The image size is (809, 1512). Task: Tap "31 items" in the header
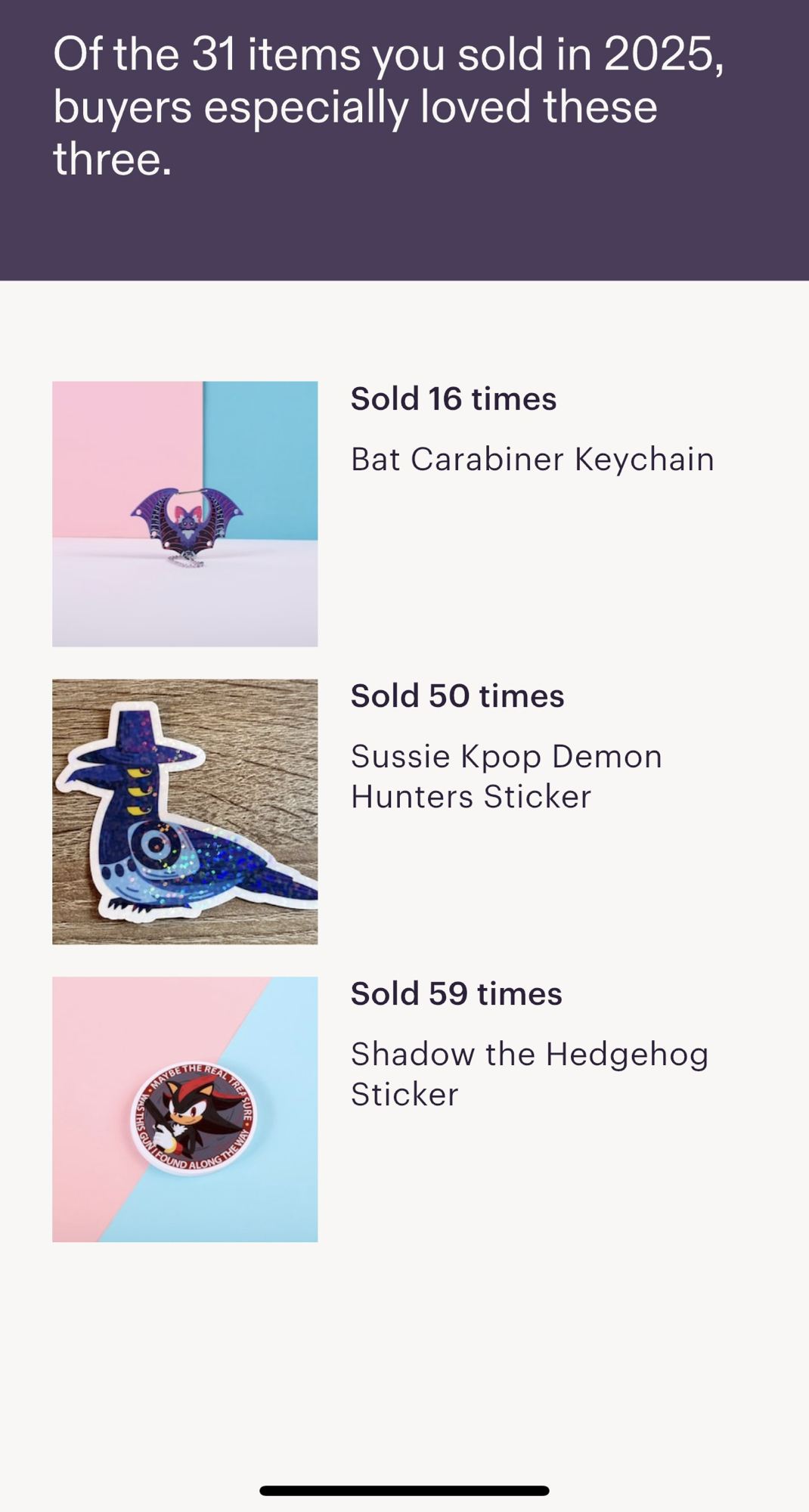(x=275, y=54)
